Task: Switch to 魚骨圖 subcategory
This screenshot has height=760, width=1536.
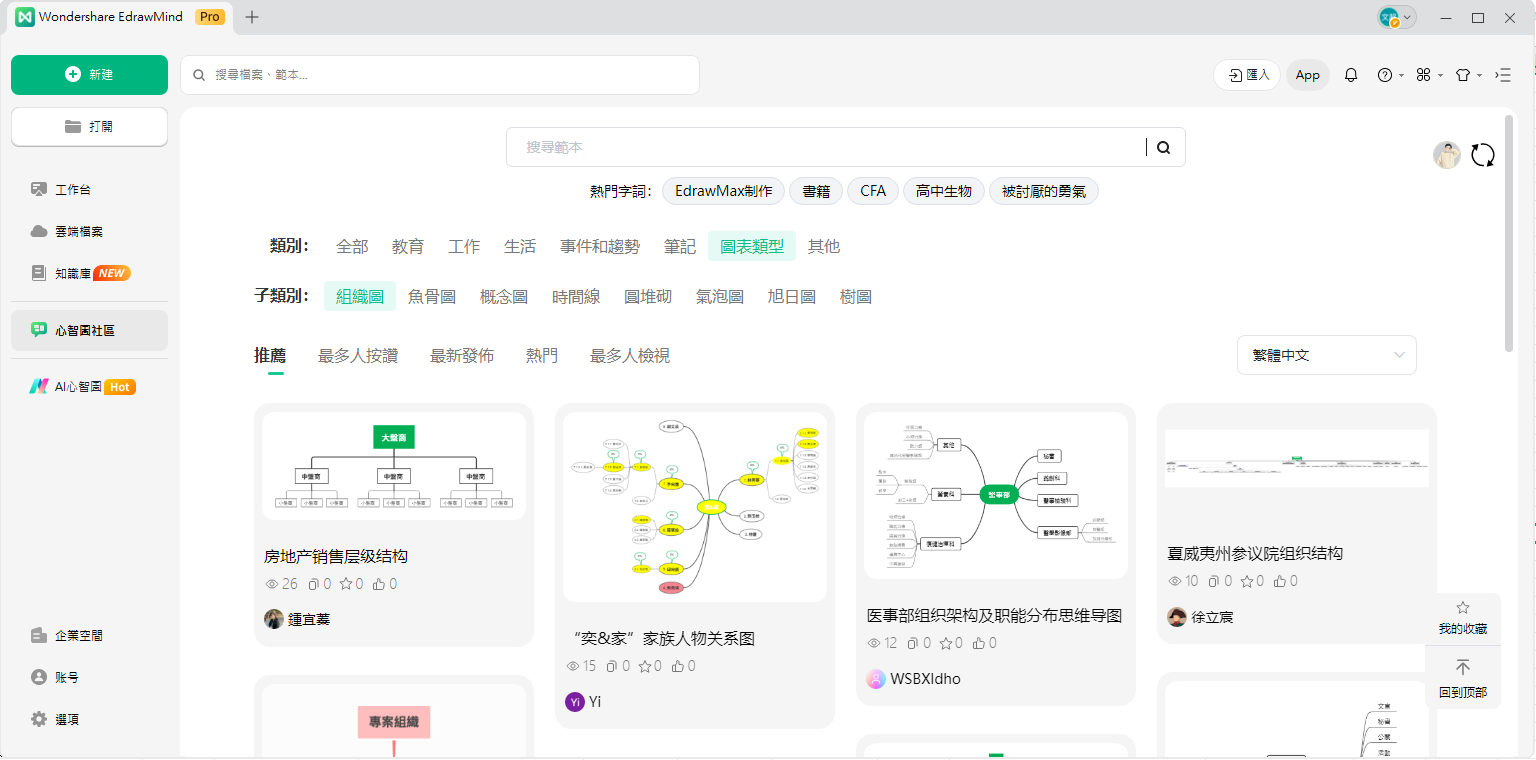Action: 432,296
